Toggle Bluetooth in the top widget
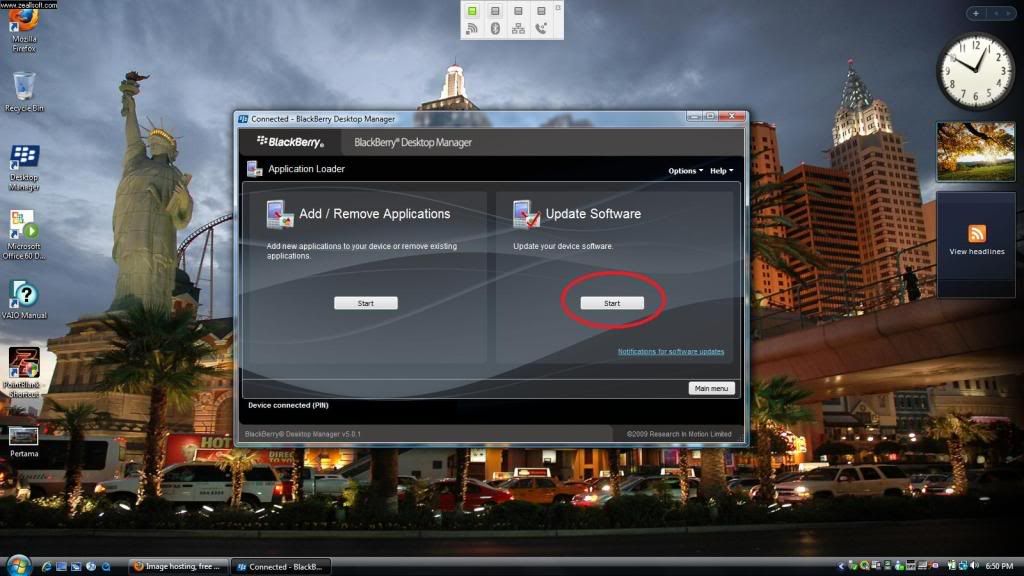1024x576 pixels. [495, 28]
